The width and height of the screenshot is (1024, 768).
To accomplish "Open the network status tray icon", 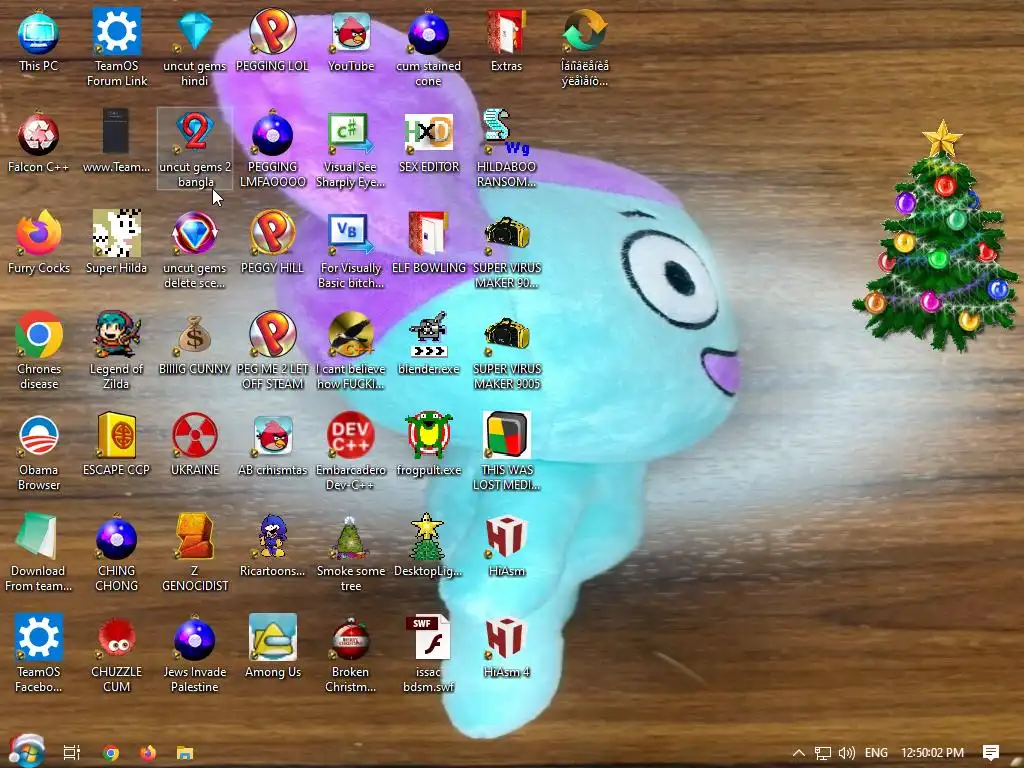I will [823, 753].
